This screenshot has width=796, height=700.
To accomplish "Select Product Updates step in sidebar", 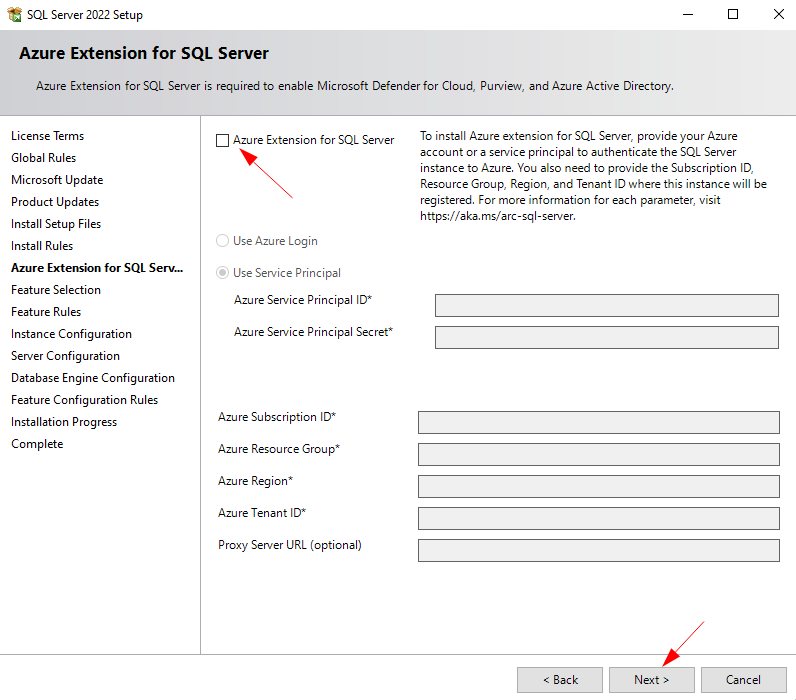I will [55, 202].
